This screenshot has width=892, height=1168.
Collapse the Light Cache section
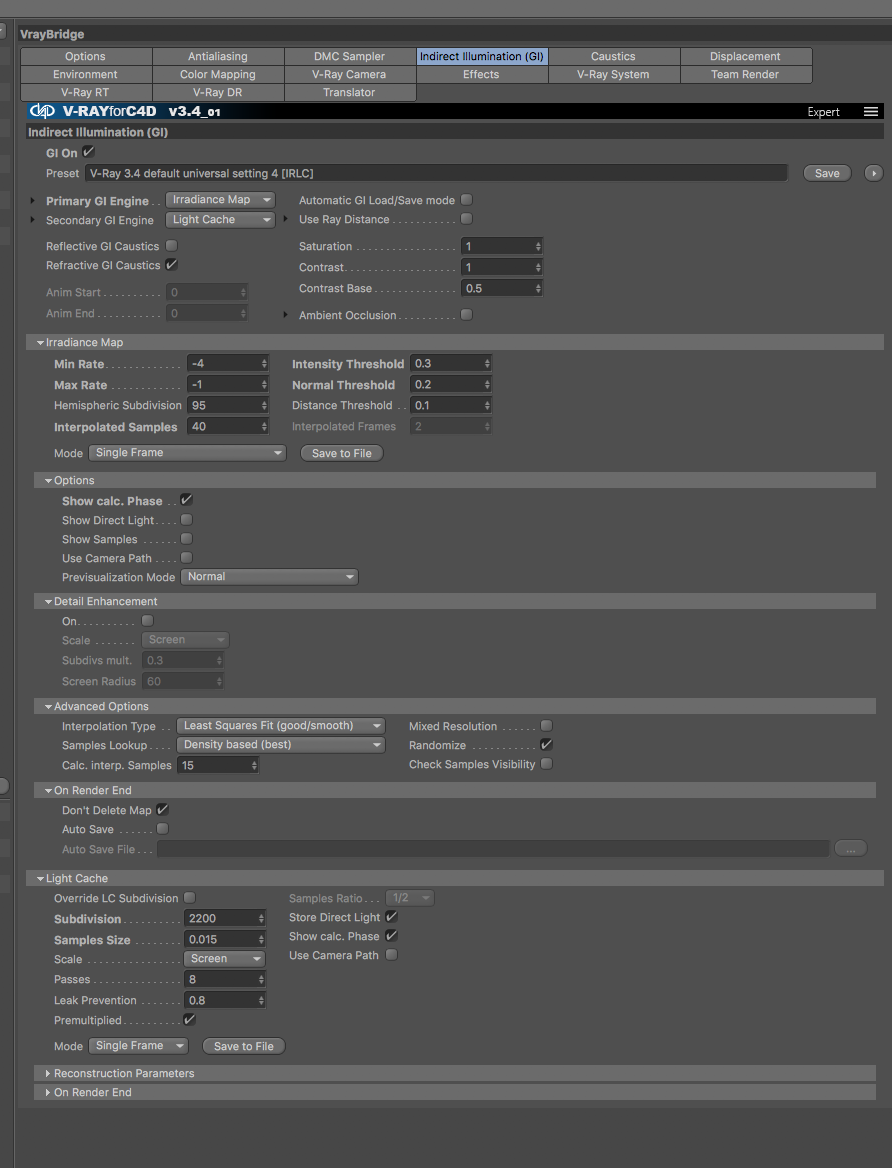40,879
